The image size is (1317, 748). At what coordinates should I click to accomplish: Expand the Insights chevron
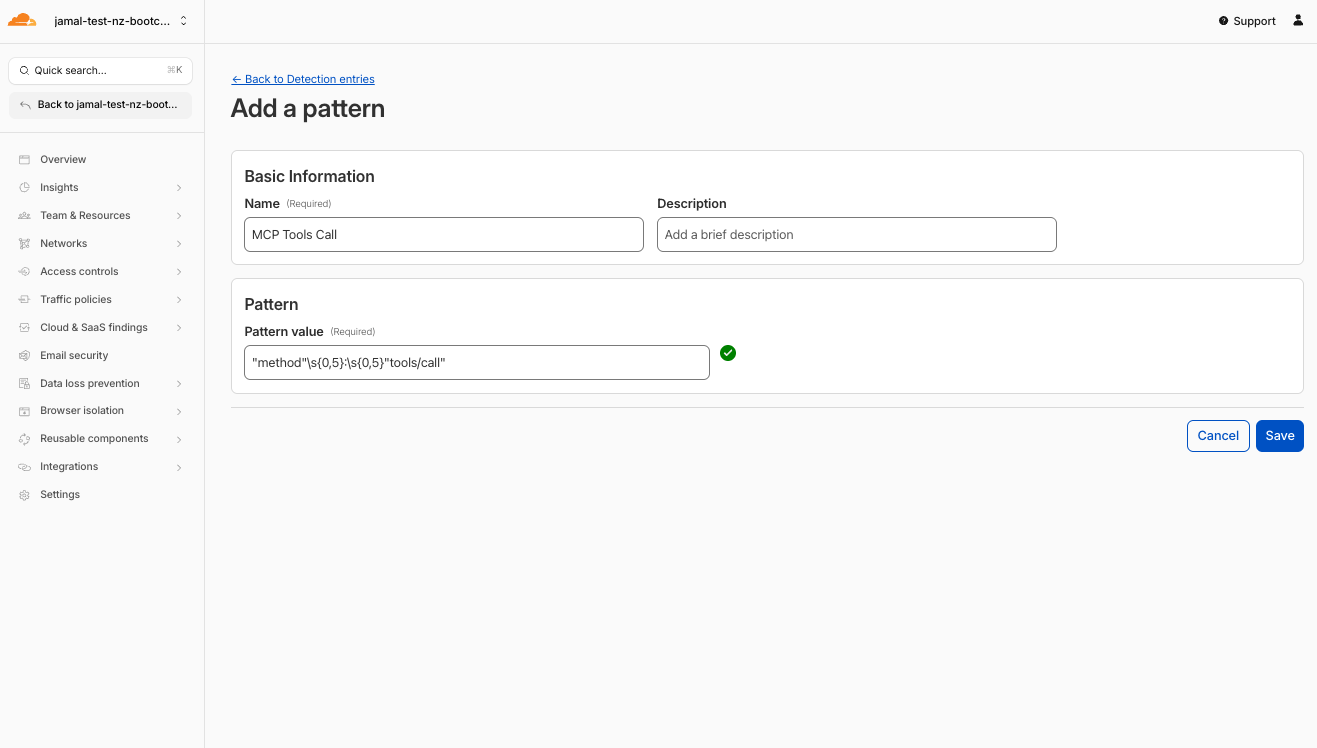(x=179, y=188)
